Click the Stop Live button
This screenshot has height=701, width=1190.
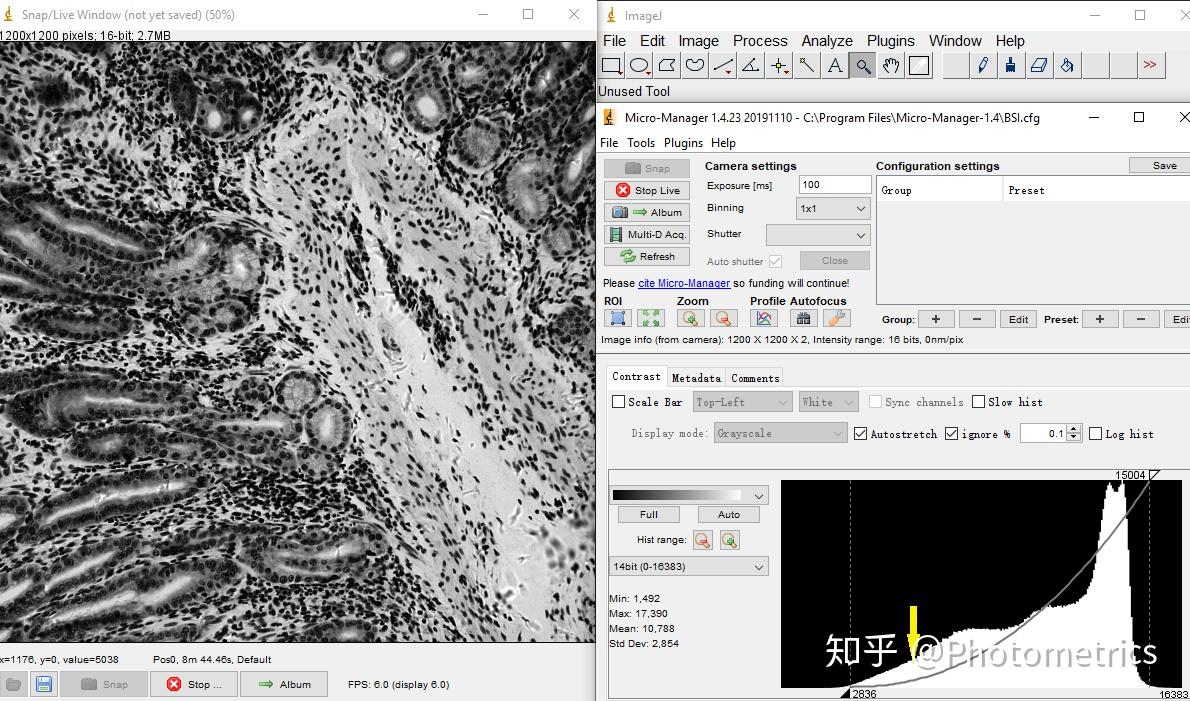pyautogui.click(x=647, y=190)
